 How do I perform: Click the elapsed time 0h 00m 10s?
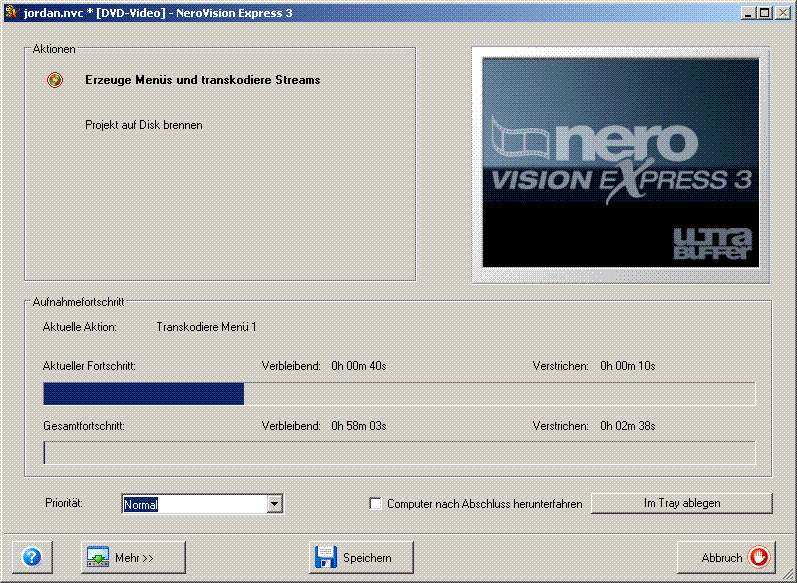click(628, 366)
